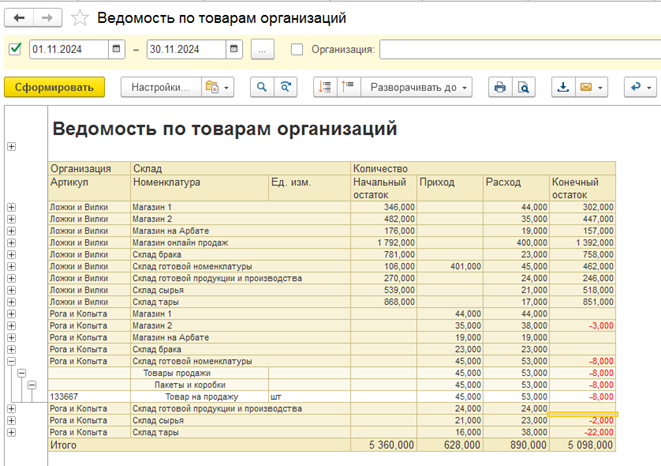Image resolution: width=661 pixels, height=466 pixels.
Task: Expand header group plus near report title
Action: tap(11, 147)
